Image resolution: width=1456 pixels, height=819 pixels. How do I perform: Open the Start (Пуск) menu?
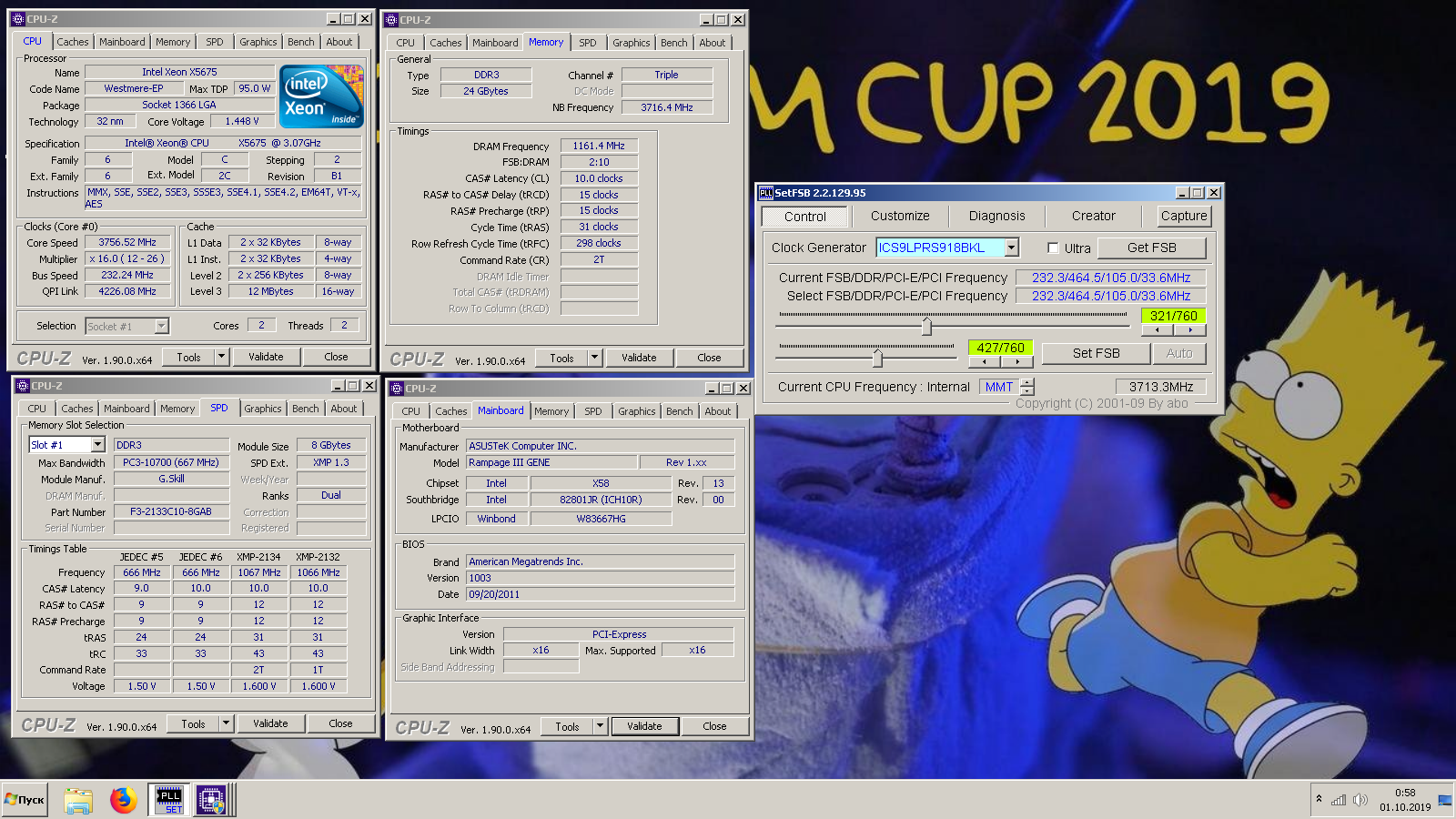click(x=25, y=800)
